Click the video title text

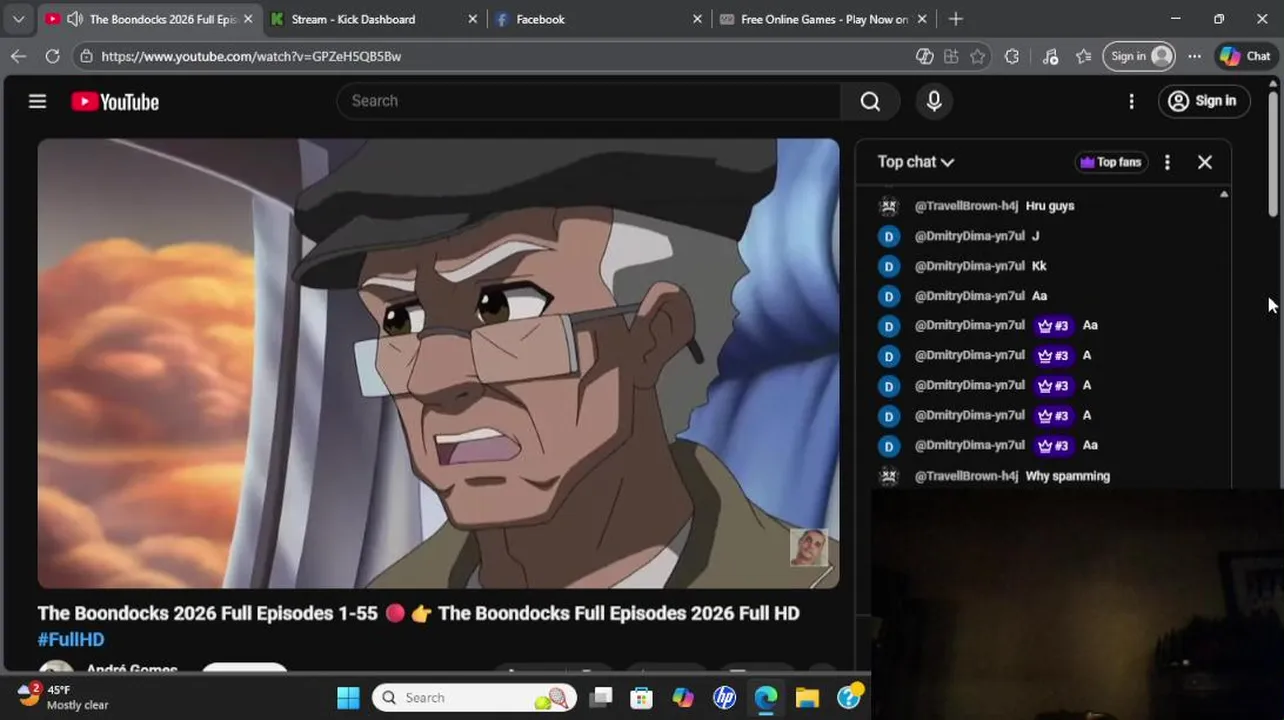[x=419, y=613]
